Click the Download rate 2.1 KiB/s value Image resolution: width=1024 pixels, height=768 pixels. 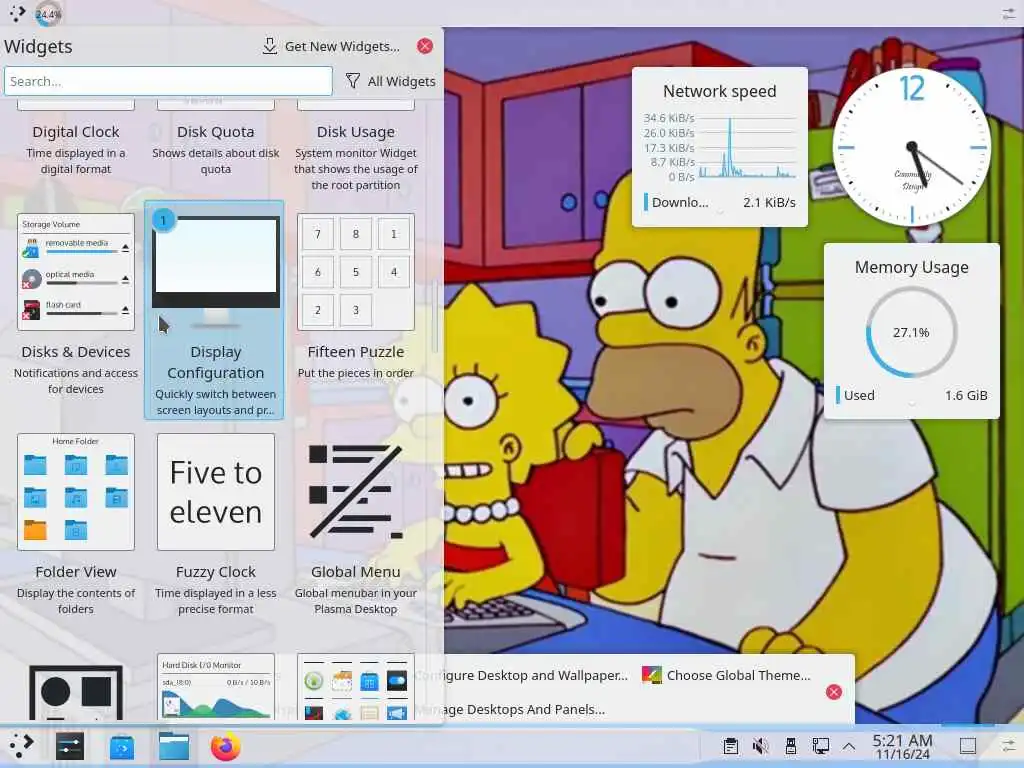click(x=769, y=202)
